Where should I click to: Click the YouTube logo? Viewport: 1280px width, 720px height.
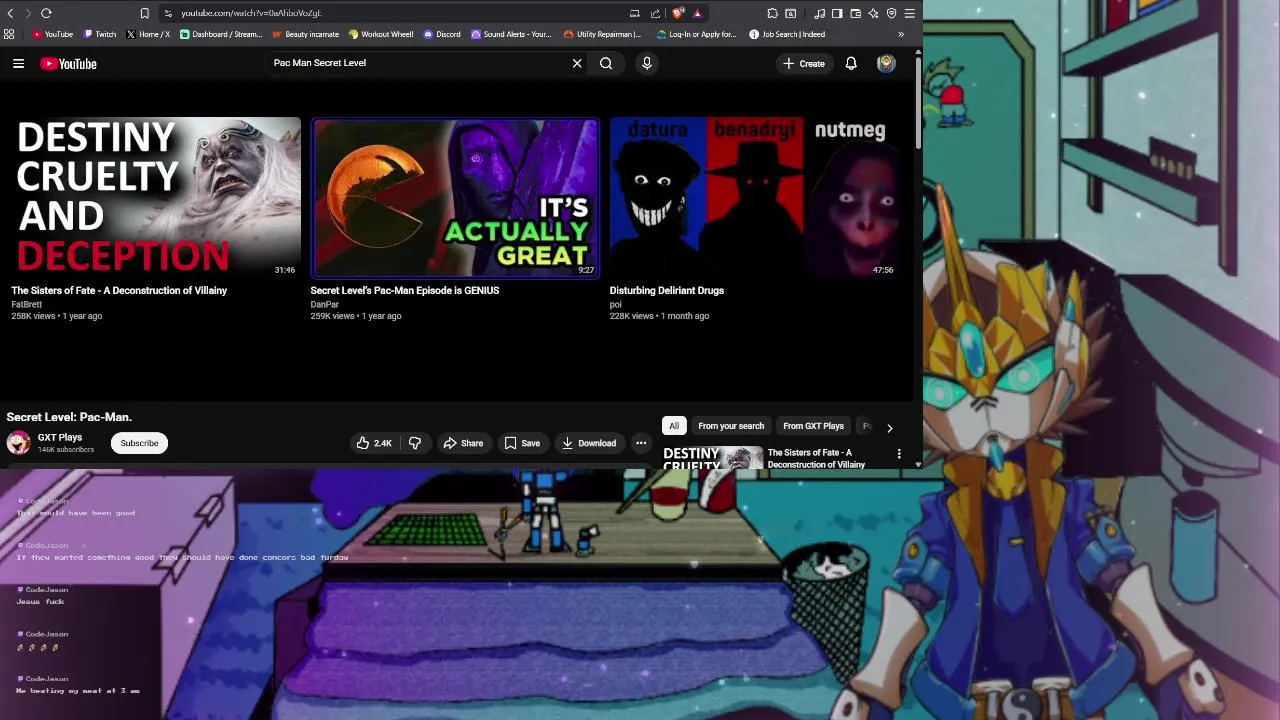tap(68, 63)
